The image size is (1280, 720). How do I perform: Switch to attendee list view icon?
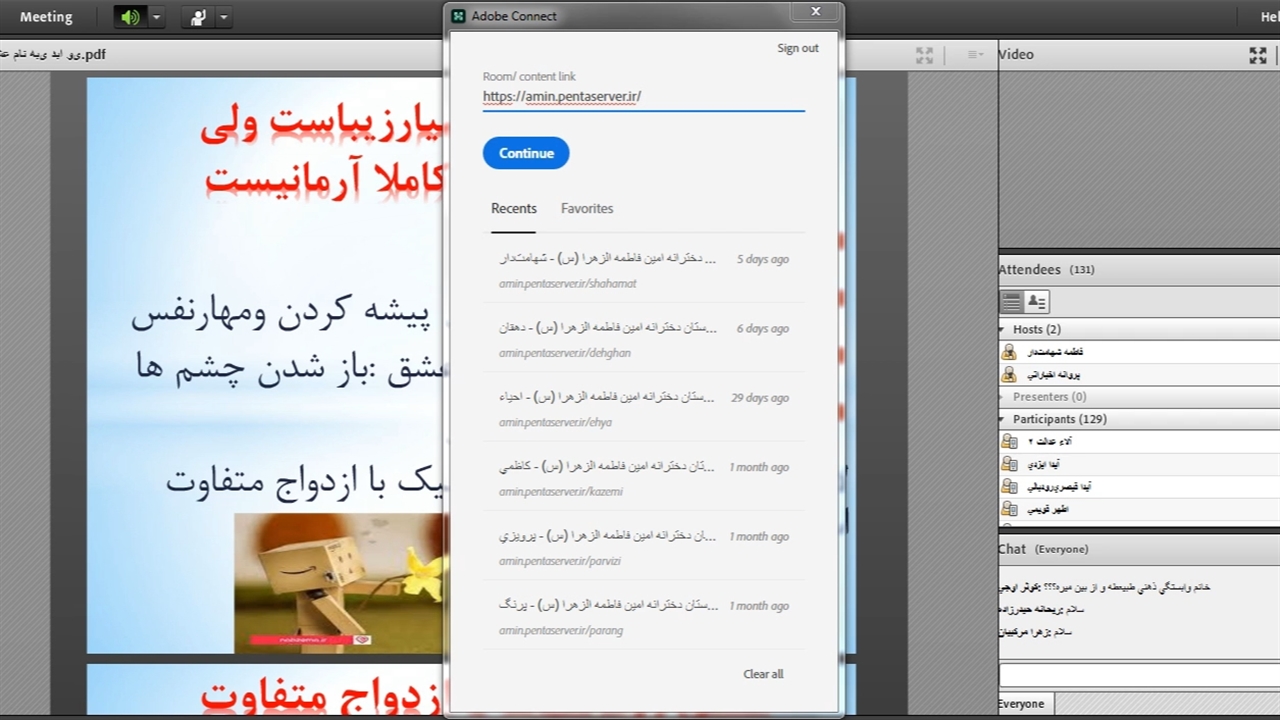[x=1012, y=301]
